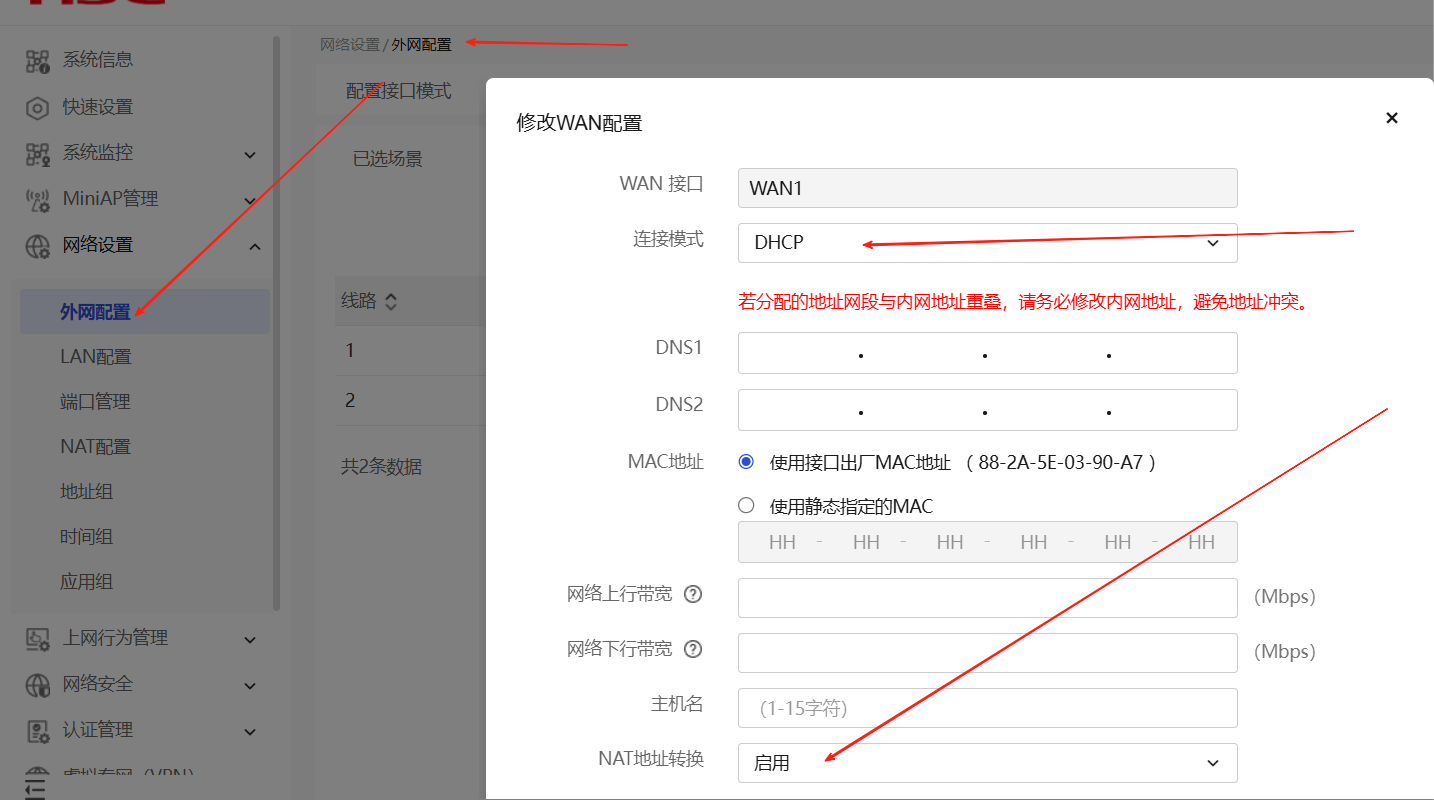Click the hostname input field

[x=987, y=708]
